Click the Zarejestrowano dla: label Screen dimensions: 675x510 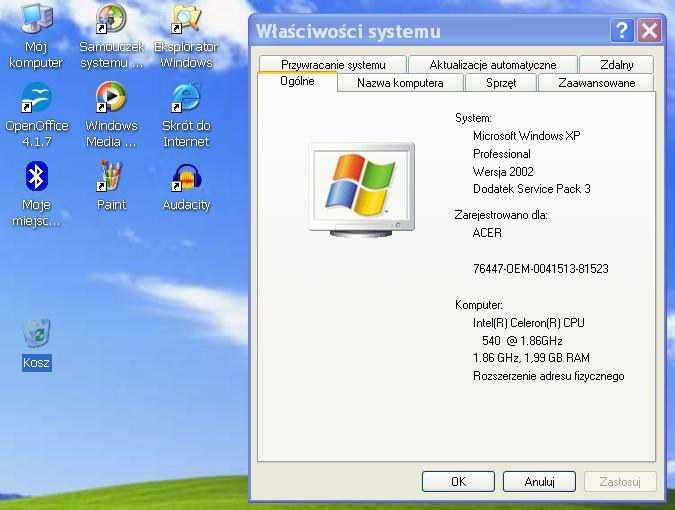click(x=501, y=215)
